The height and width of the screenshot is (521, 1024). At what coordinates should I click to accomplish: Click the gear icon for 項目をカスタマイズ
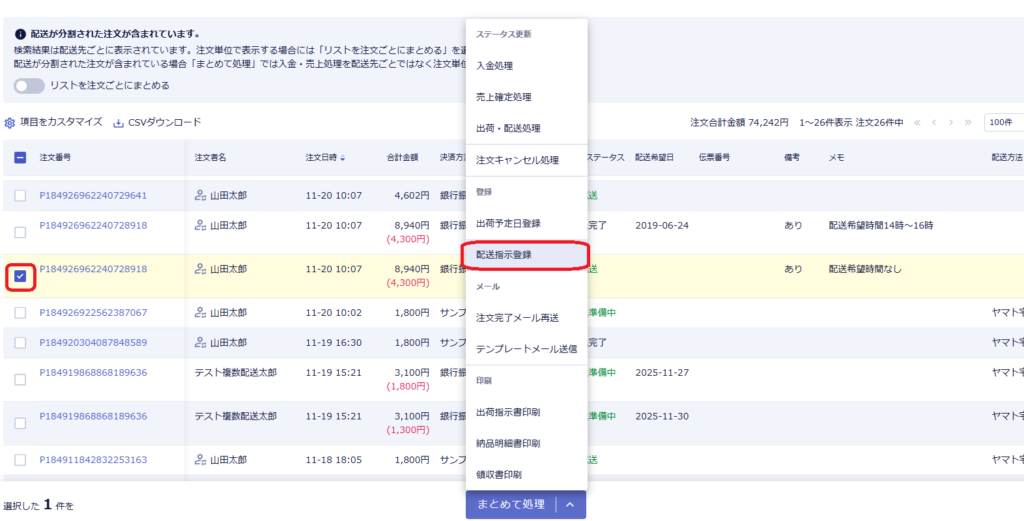click(10, 123)
